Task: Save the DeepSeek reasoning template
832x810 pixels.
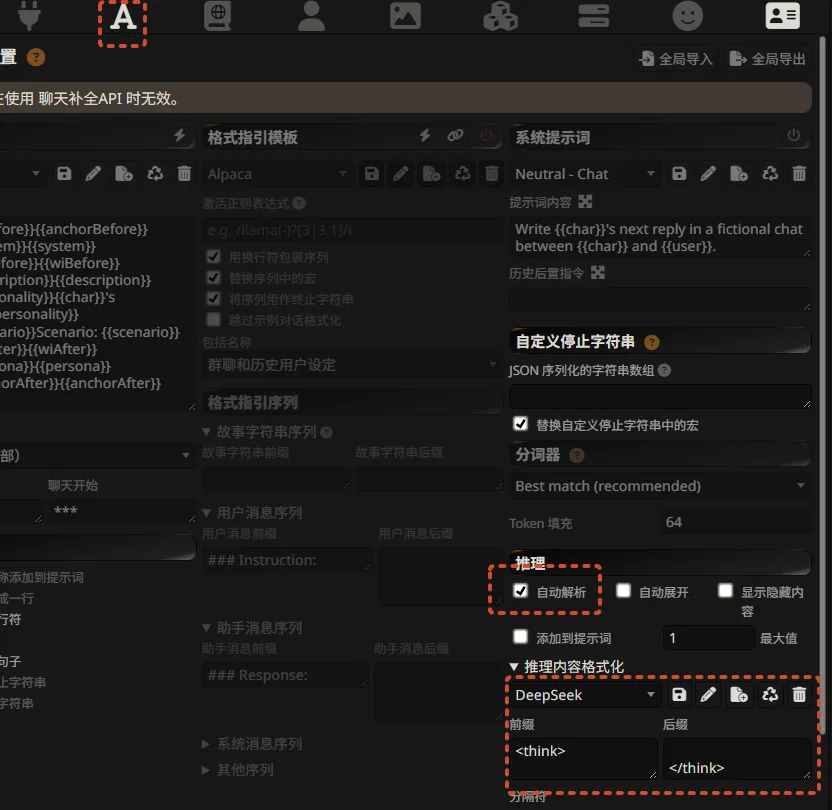Action: tap(679, 695)
